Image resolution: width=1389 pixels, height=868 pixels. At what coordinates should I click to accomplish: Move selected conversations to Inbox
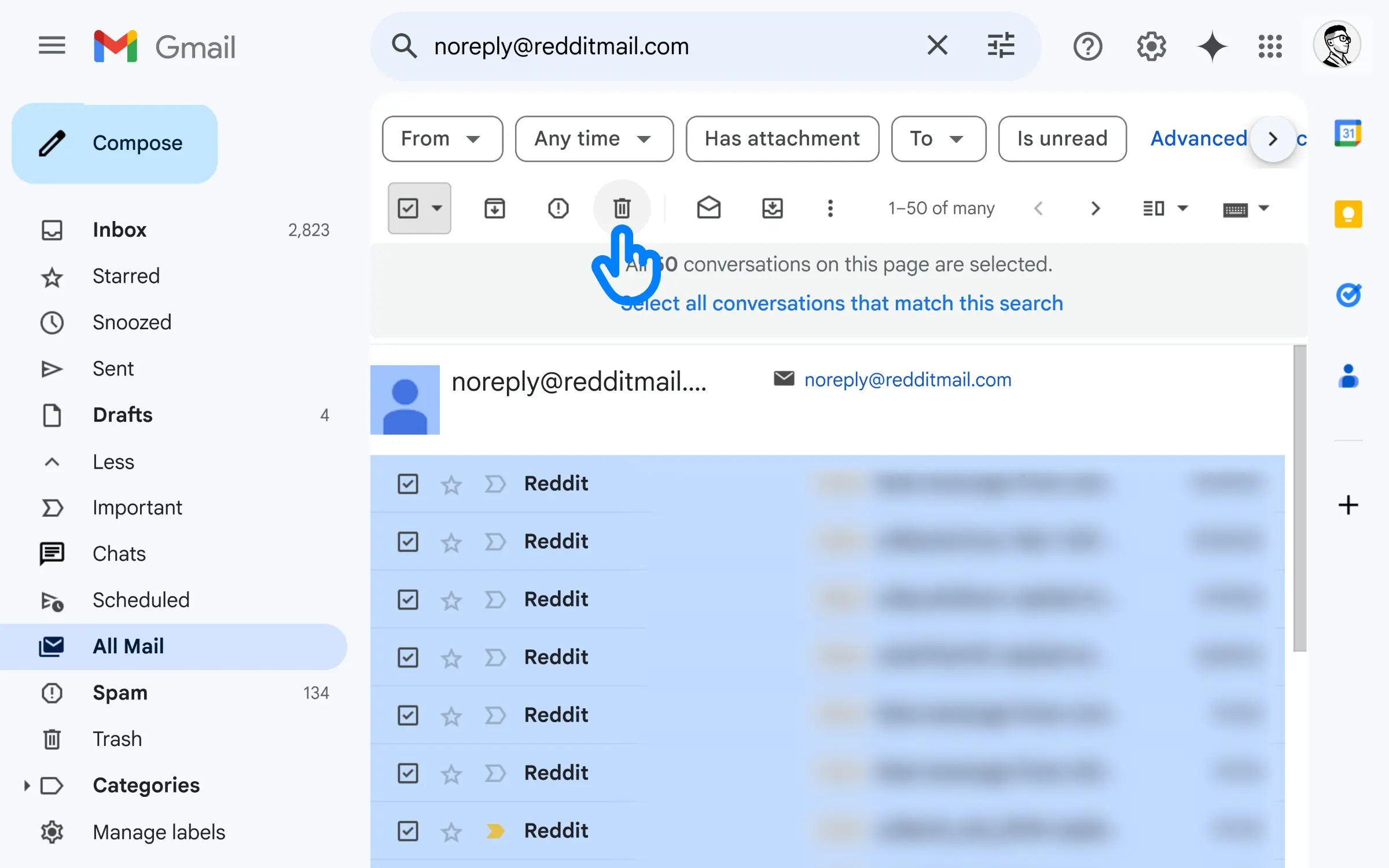(773, 208)
